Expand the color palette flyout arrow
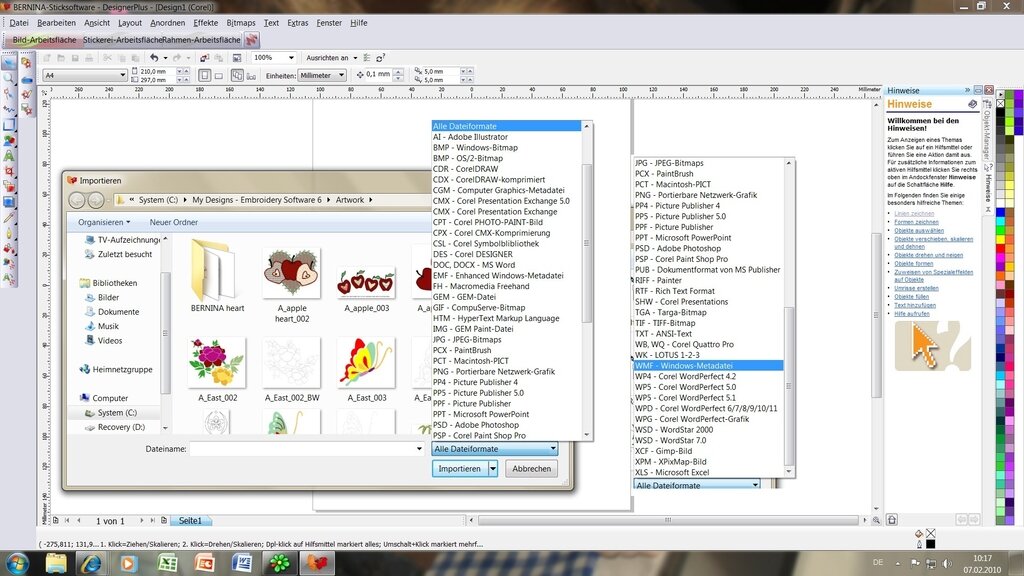This screenshot has height=576, width=1024. pos(1000,94)
